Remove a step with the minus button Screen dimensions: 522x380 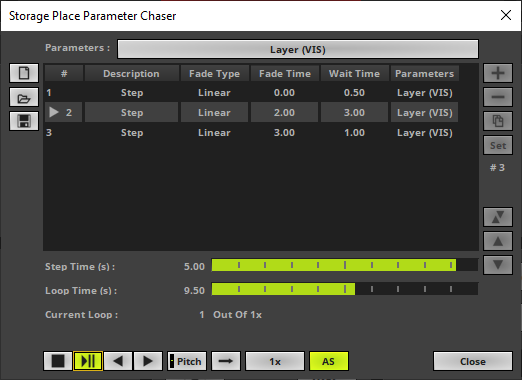[x=498, y=97]
